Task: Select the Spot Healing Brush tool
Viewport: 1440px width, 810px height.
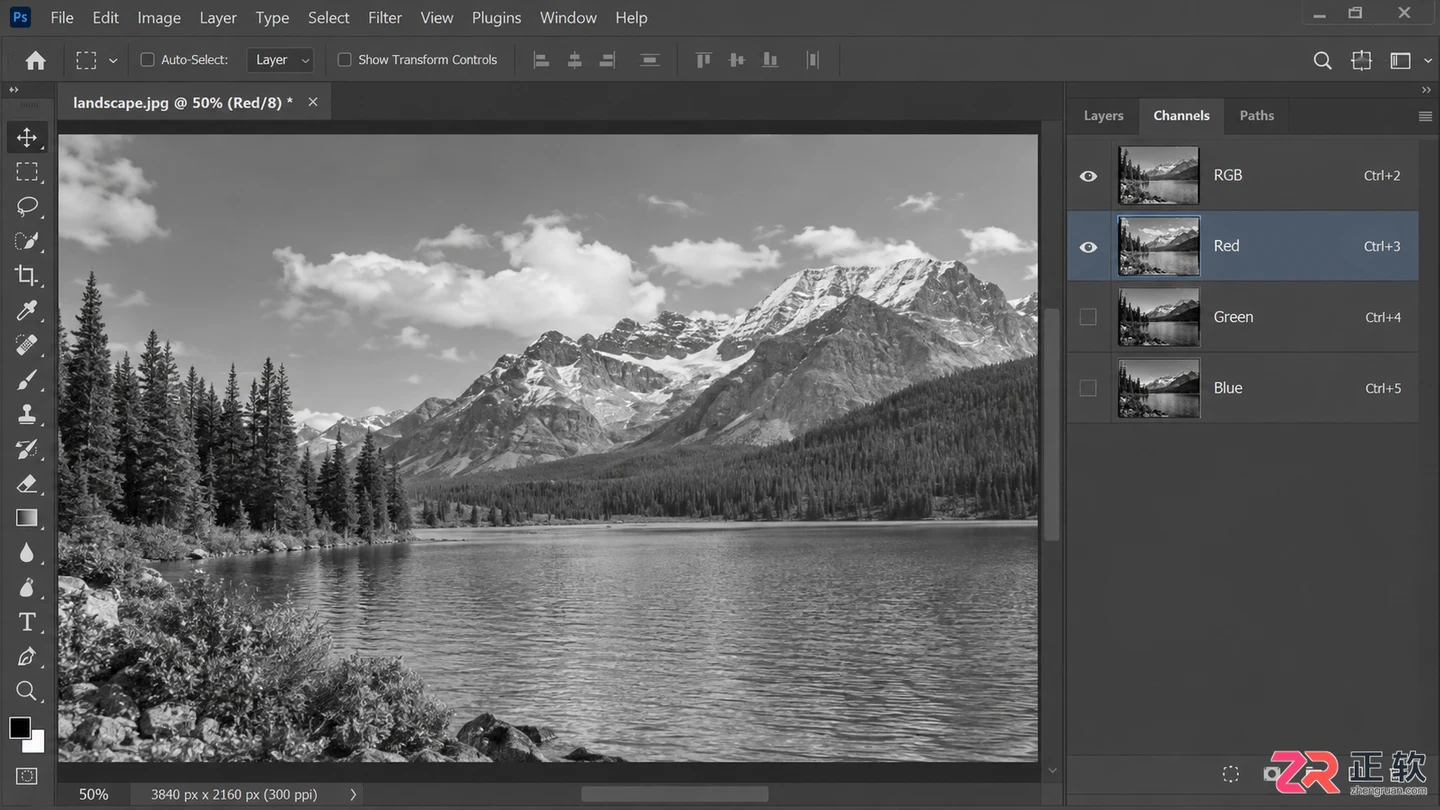Action: (27, 345)
